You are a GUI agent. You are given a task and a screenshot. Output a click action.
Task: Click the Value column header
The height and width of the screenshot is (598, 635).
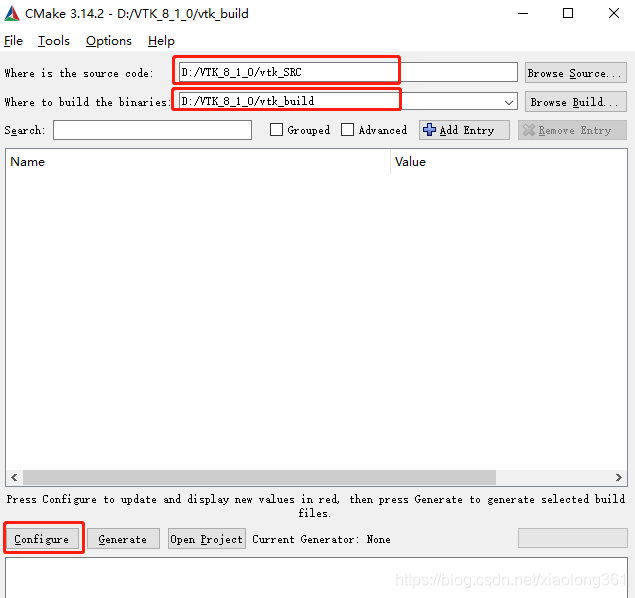[x=509, y=162]
